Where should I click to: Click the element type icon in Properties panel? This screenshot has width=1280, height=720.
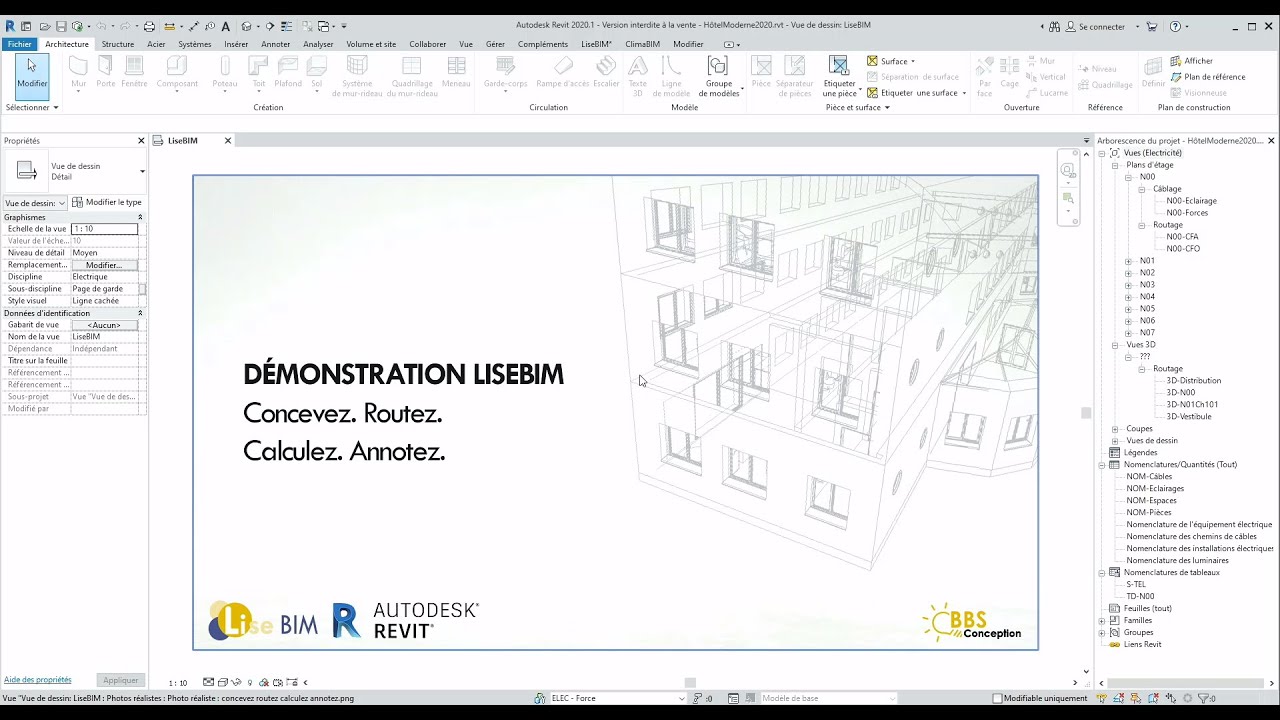pos(27,171)
